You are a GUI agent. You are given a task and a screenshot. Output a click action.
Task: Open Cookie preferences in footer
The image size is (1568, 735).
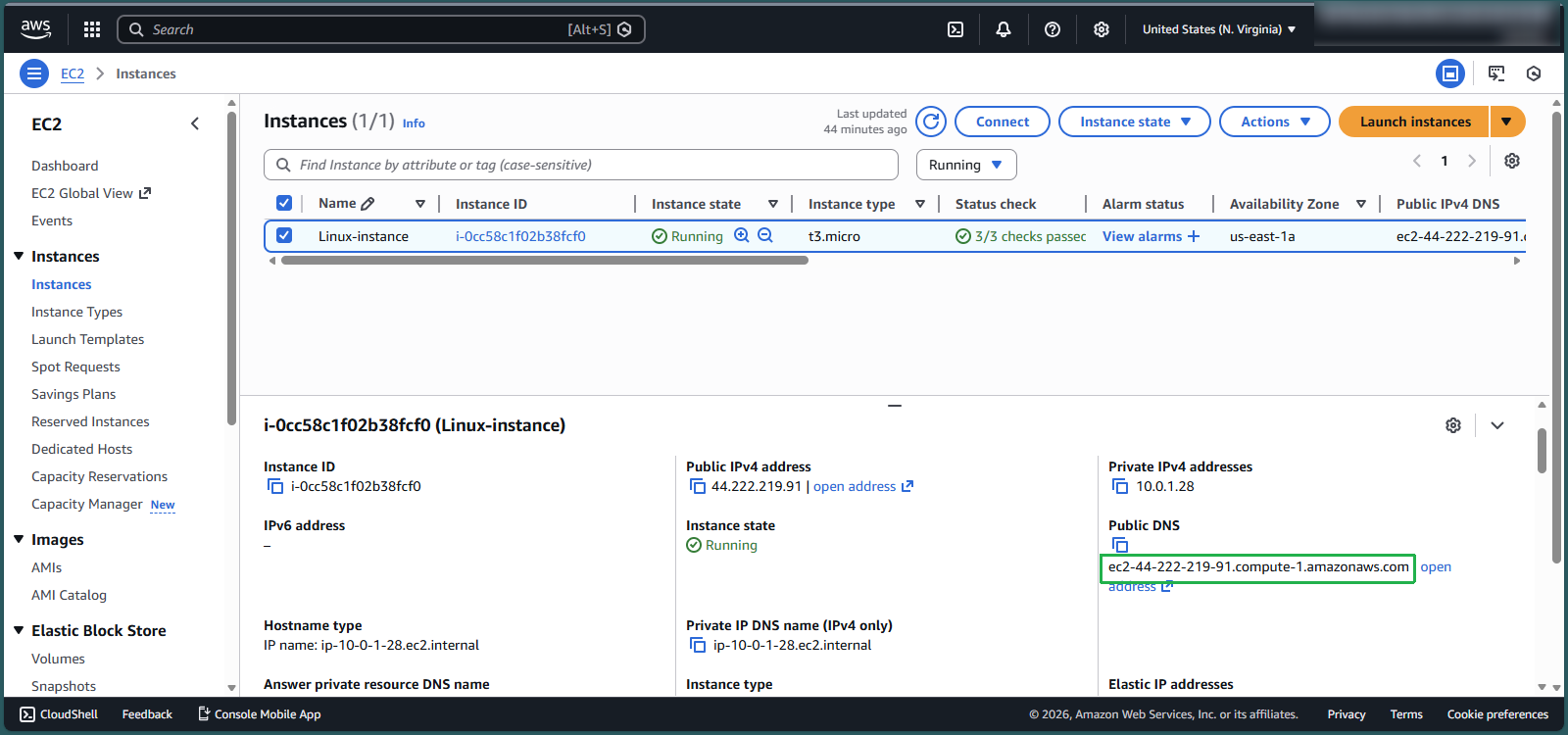1497,714
